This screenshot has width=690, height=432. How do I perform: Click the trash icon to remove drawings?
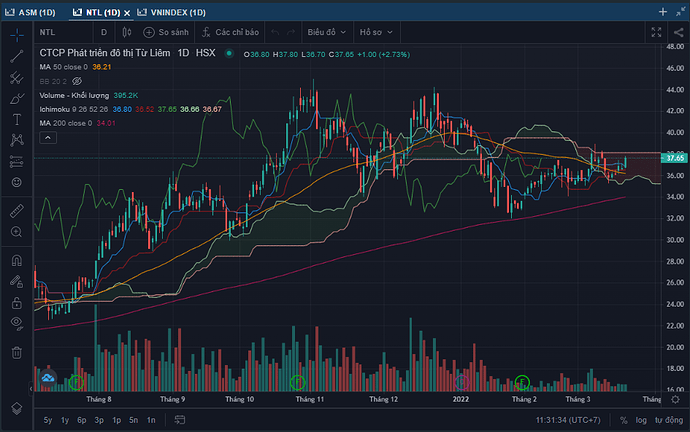(x=16, y=352)
